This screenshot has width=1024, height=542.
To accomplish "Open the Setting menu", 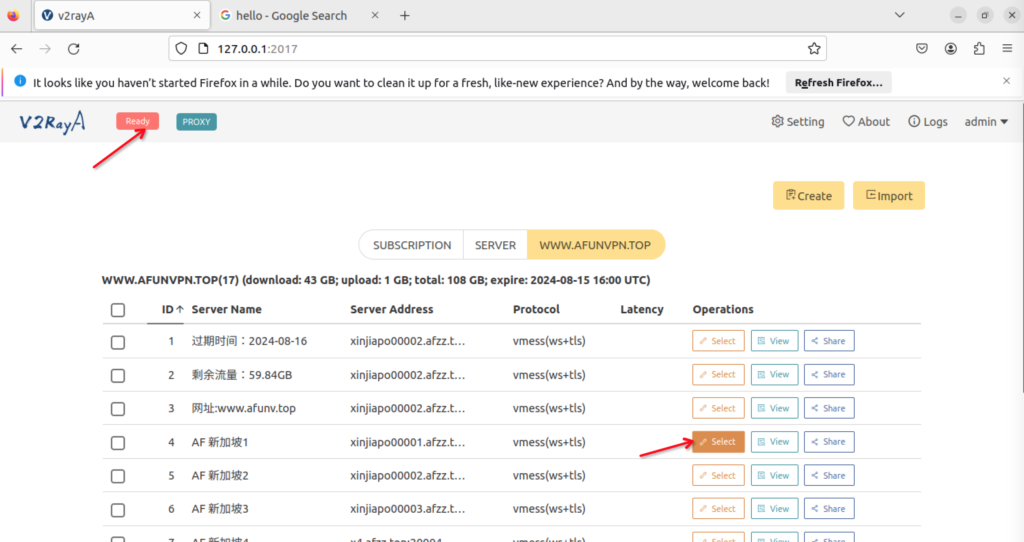I will [x=797, y=121].
